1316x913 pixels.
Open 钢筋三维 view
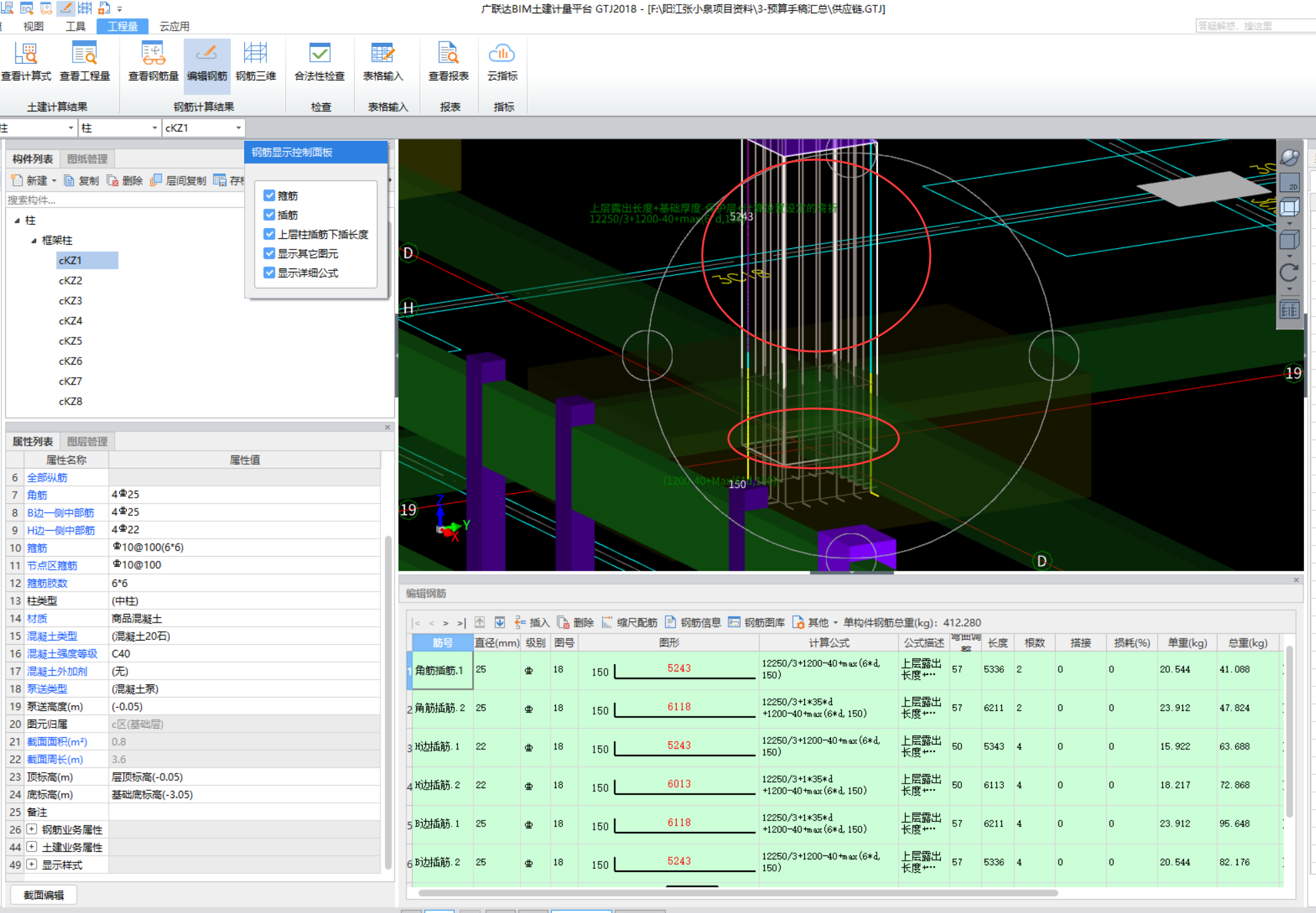coord(256,62)
